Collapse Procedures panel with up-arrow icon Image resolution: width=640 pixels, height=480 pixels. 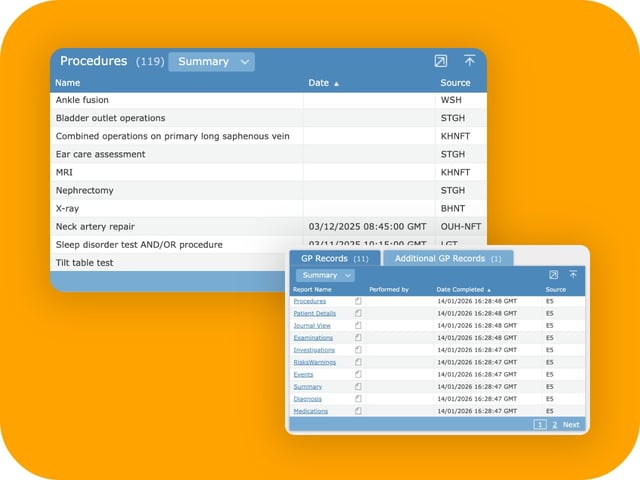[469, 61]
